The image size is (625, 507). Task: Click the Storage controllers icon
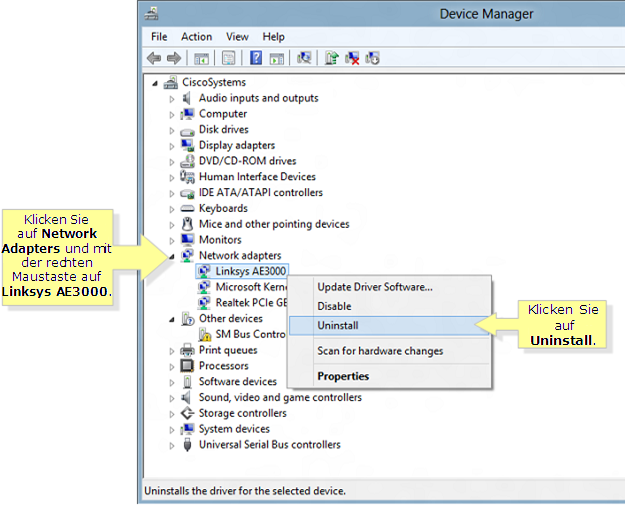click(x=187, y=413)
